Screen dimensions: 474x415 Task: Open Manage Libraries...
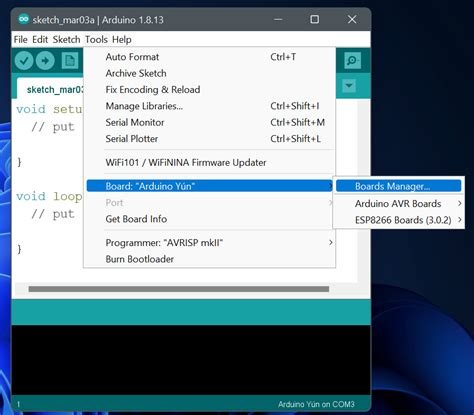pos(210,106)
